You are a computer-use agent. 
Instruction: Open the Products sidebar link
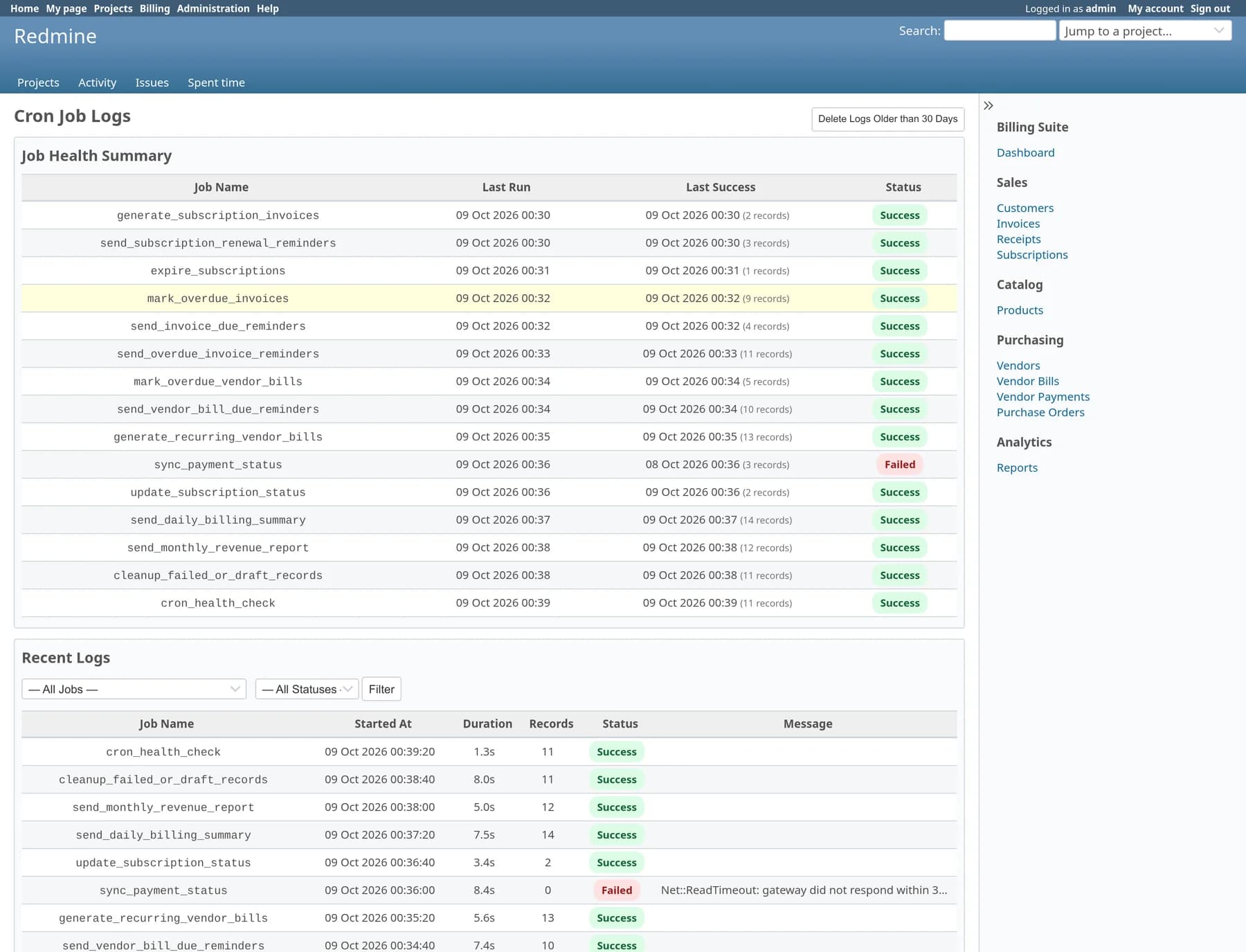point(1020,310)
